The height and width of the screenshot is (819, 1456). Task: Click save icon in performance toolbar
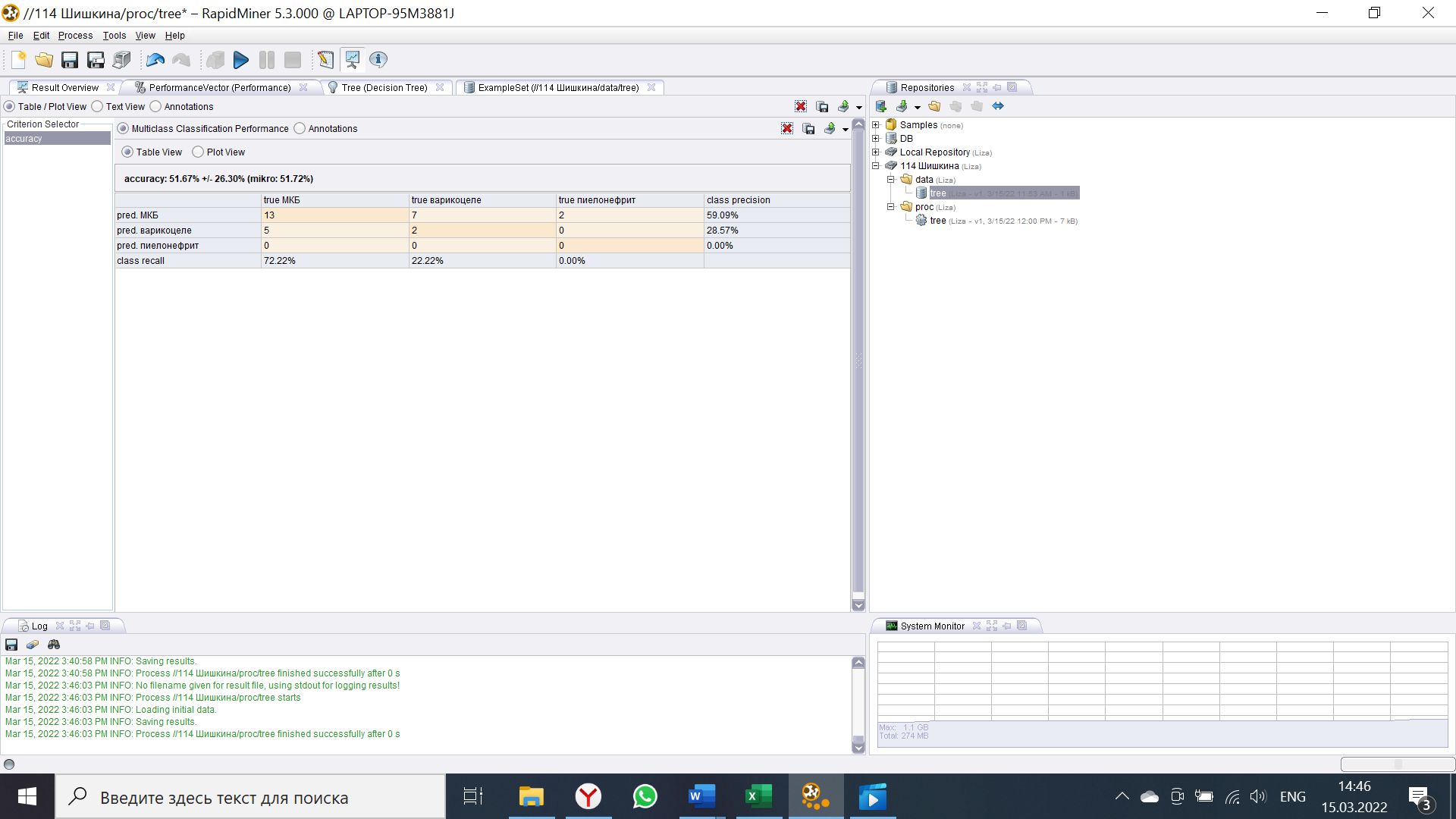pyautogui.click(x=808, y=129)
